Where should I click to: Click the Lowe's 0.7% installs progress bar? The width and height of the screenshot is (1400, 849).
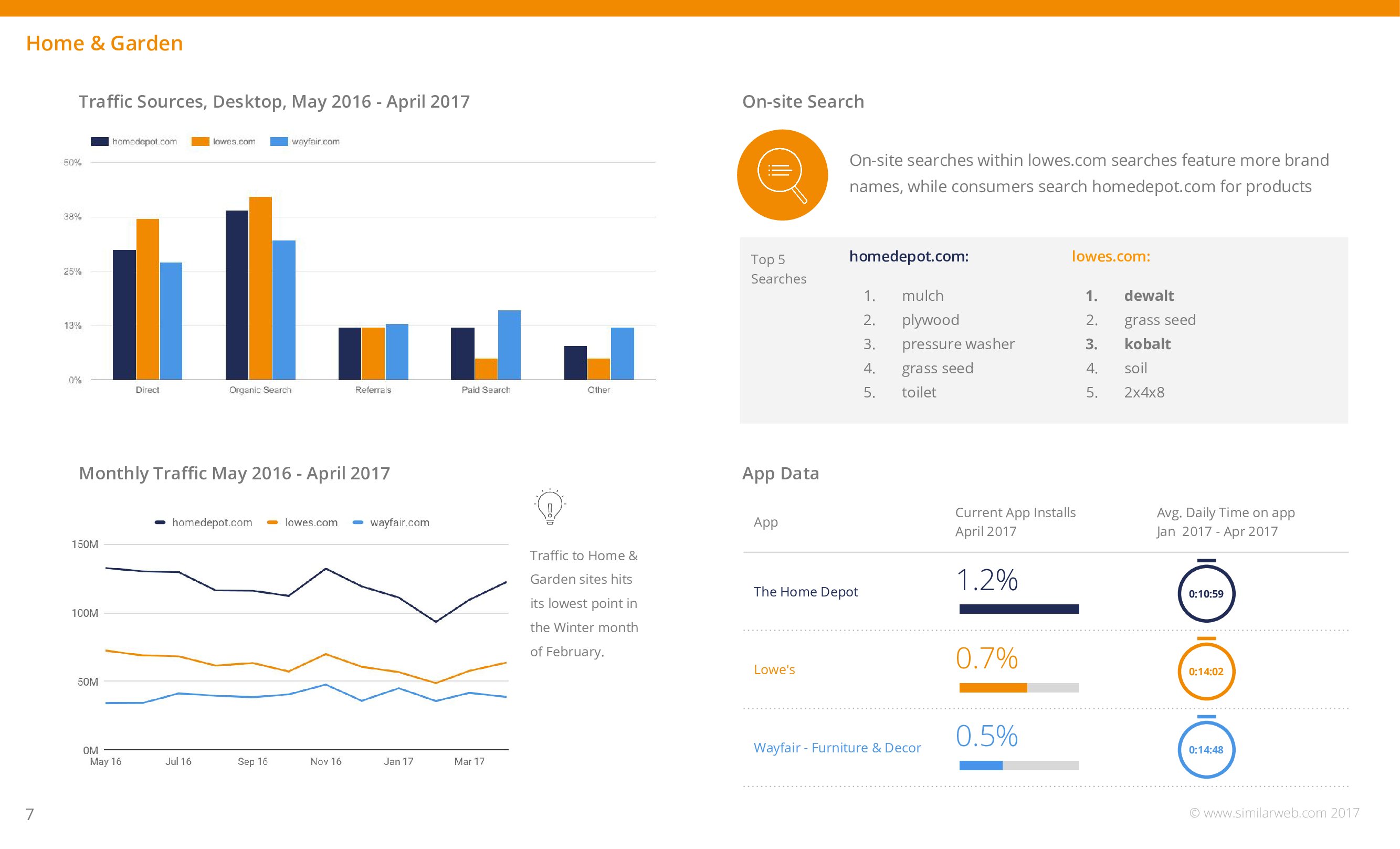click(1019, 688)
